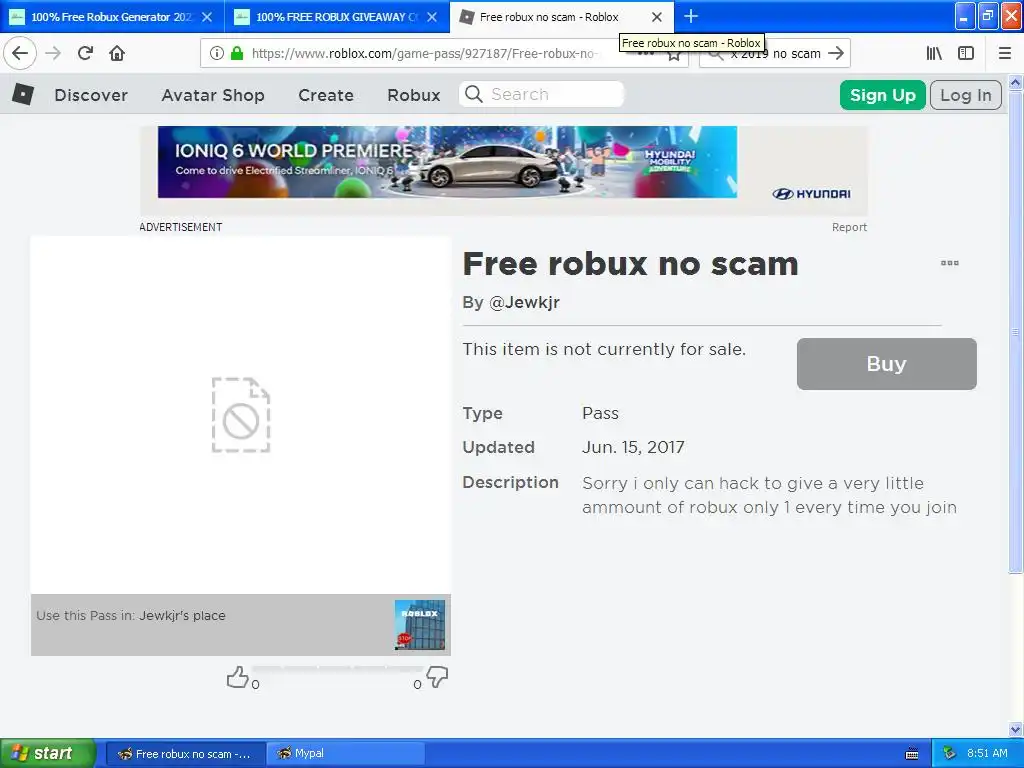Click the pass image placeholder icon
1024x768 pixels.
click(241, 415)
